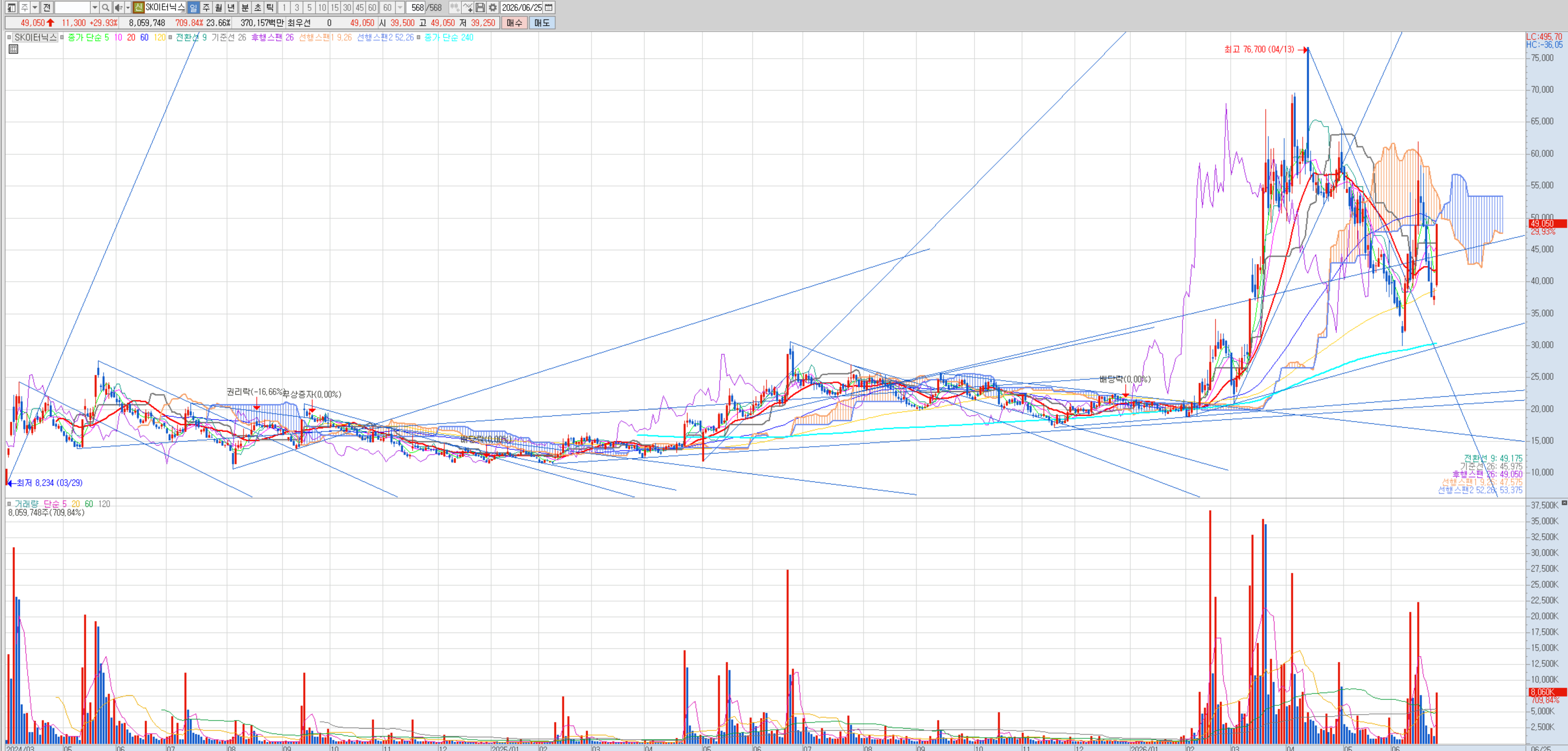Viewport: 1568px width, 751px height.
Task: Click the 종가 단순 5 moving average label
Action: click(88, 37)
